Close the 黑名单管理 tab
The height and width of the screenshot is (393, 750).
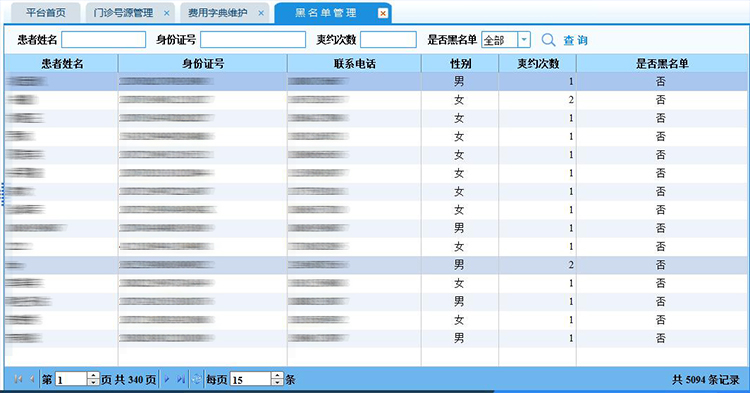pos(383,13)
